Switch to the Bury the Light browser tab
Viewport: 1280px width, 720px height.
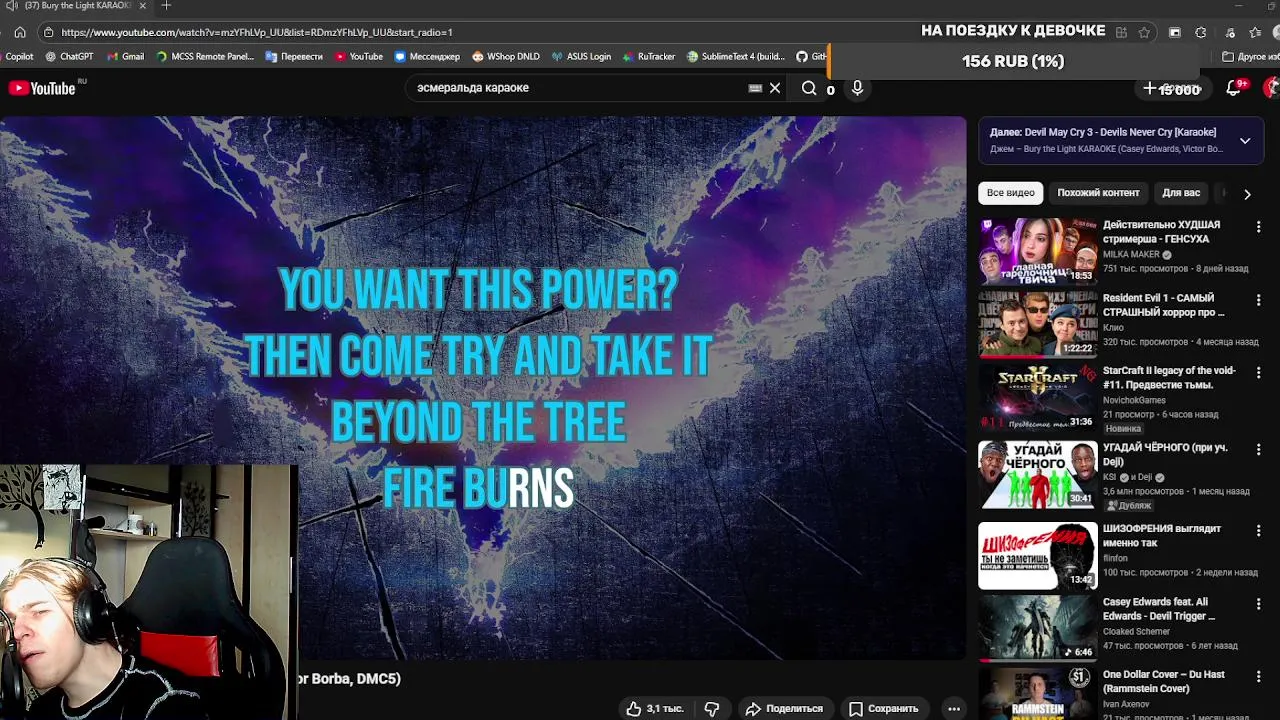(79, 6)
